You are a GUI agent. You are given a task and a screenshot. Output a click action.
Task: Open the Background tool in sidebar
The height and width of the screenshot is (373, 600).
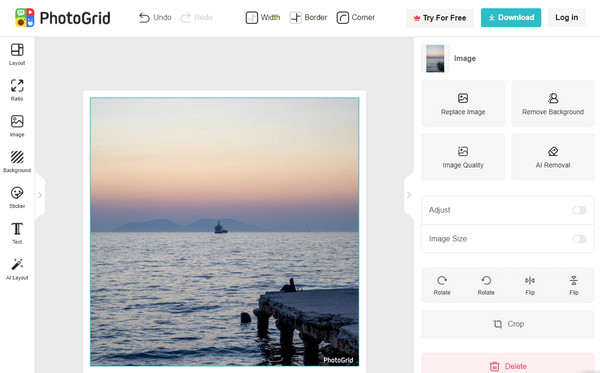click(17, 162)
